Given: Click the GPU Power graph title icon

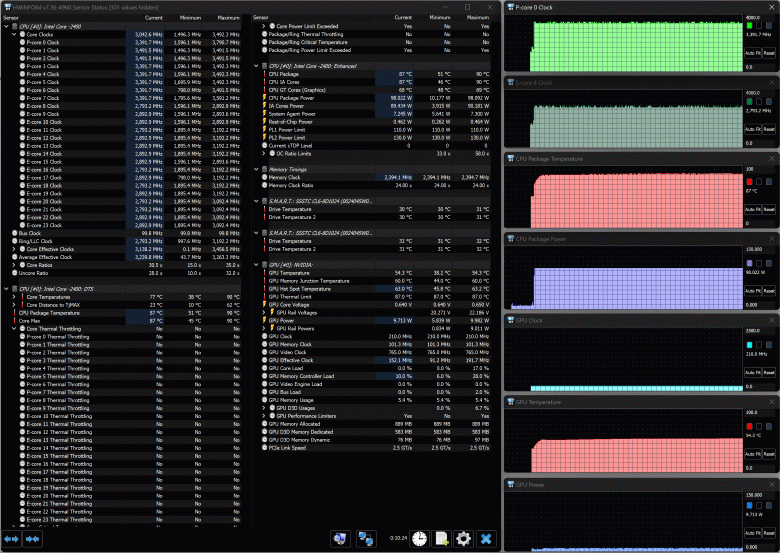Looking at the screenshot, I should pyautogui.click(x=510, y=484).
